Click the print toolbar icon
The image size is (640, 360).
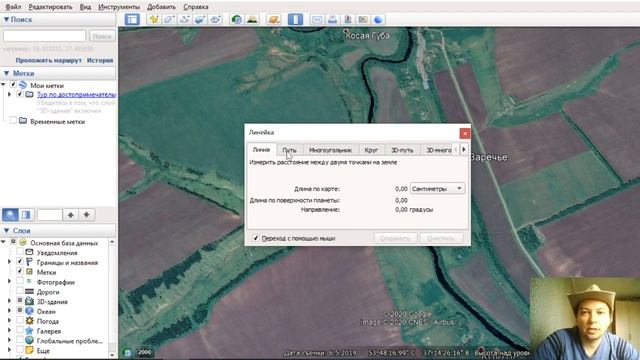click(x=332, y=19)
